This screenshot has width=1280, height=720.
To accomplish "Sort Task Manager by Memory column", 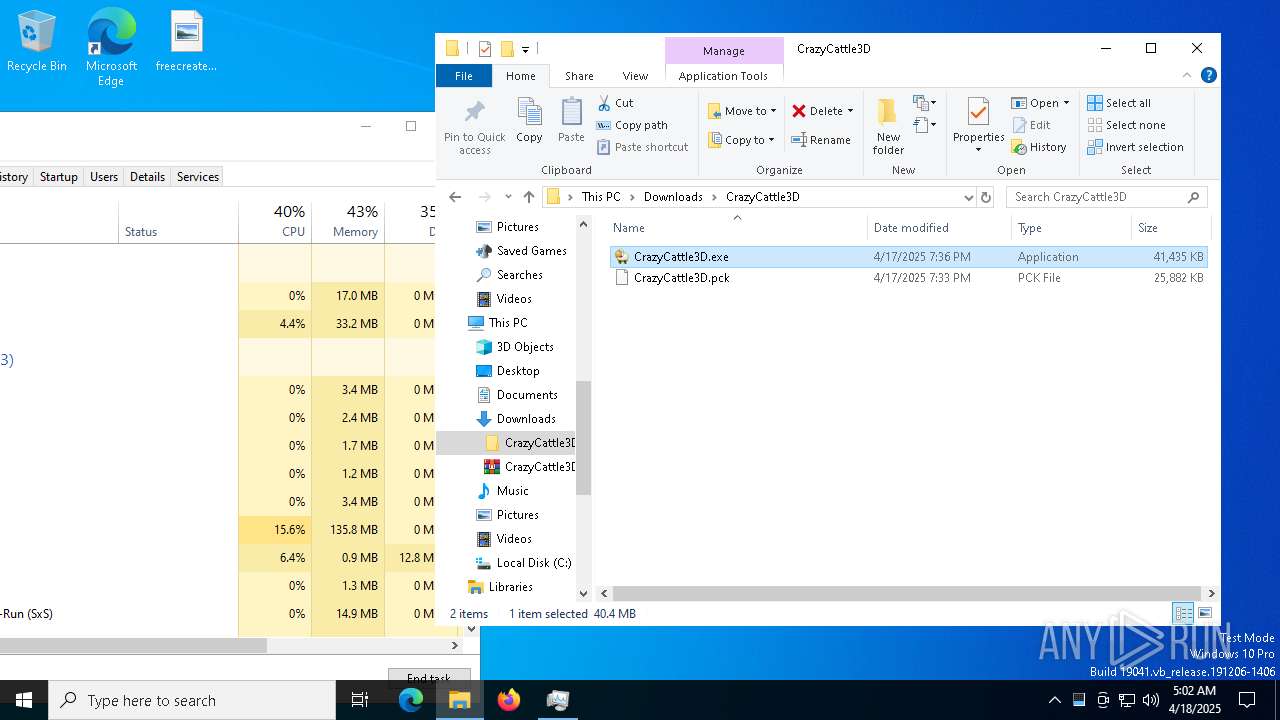I will pyautogui.click(x=348, y=222).
